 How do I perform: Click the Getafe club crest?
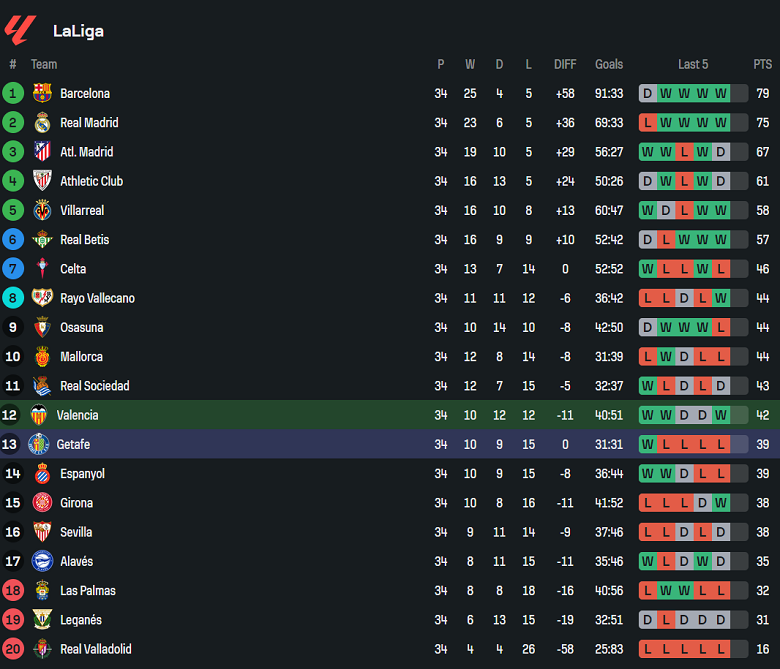click(39, 444)
